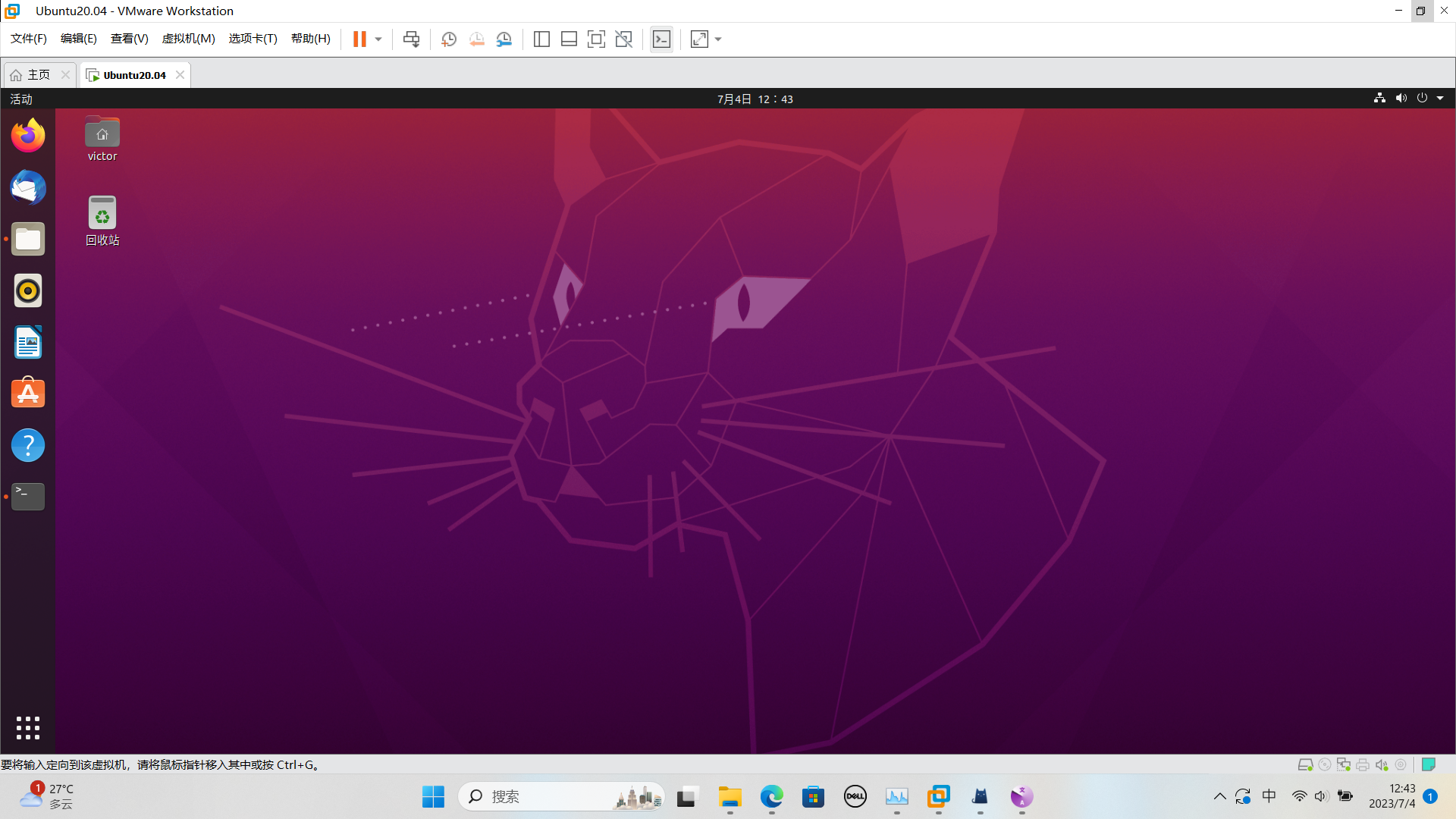Open the 选项卡(T) menu
The width and height of the screenshot is (1456, 819).
pyautogui.click(x=253, y=39)
